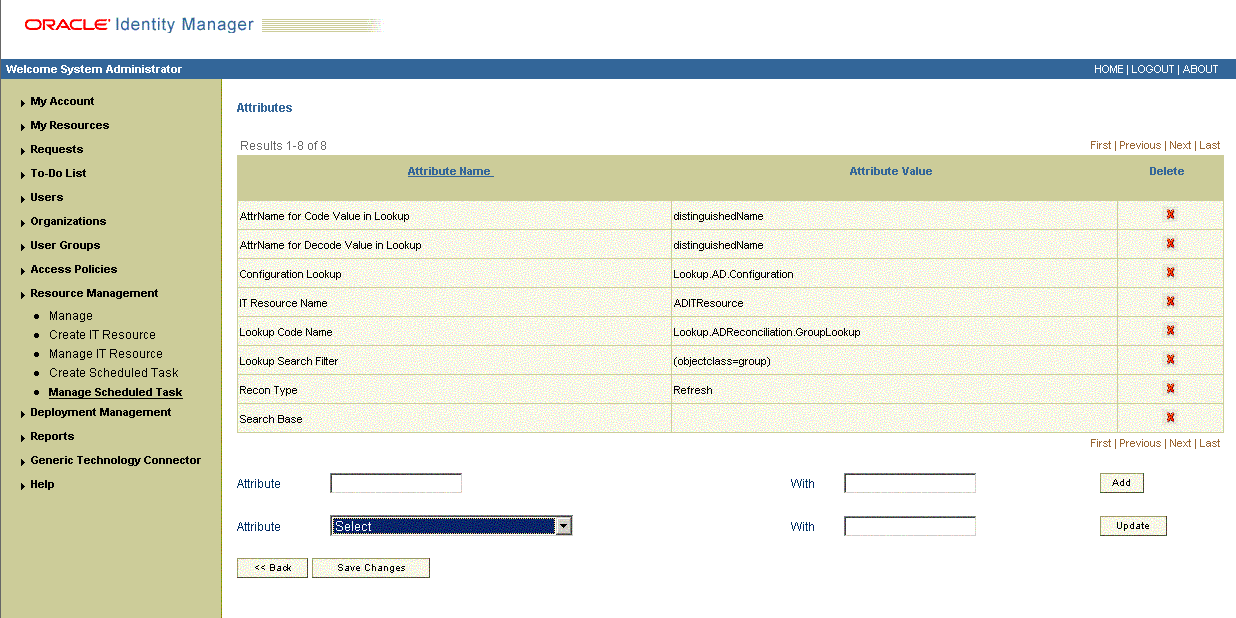
Task: Focus the With field beside Add
Action: tap(910, 483)
